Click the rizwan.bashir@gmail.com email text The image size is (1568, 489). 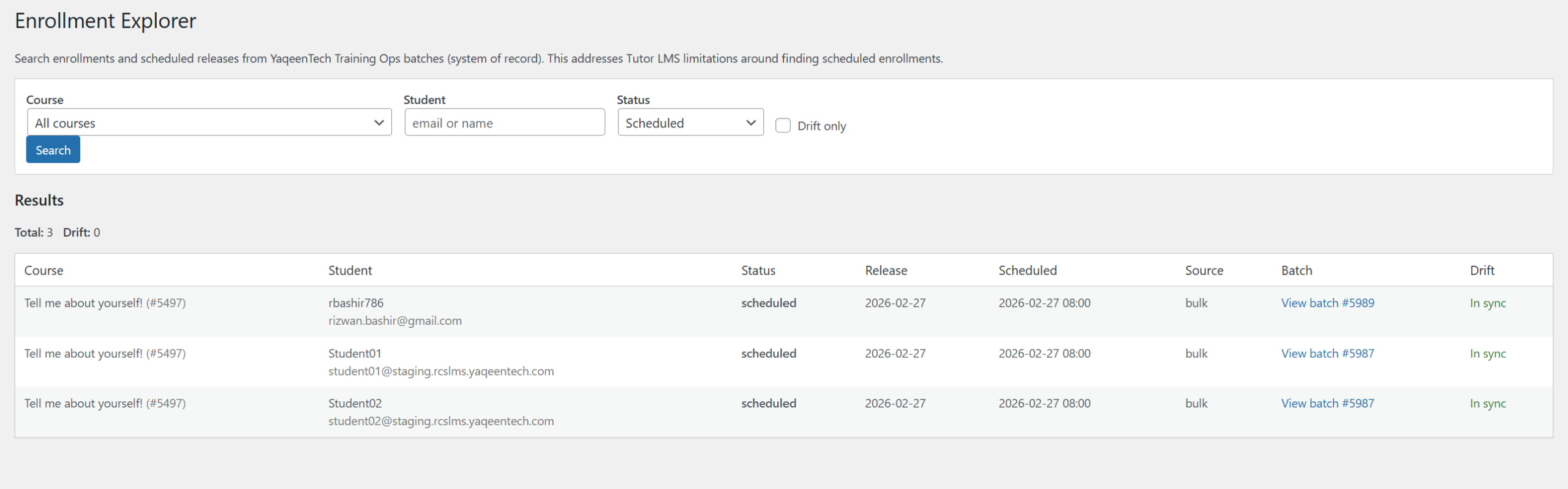[394, 320]
